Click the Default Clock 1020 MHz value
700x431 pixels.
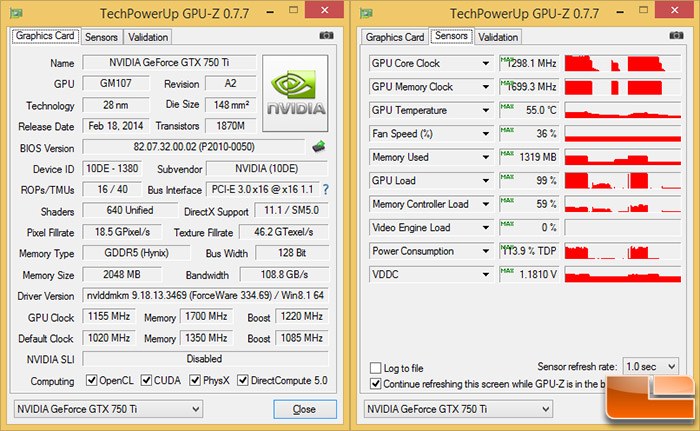pyautogui.click(x=108, y=338)
